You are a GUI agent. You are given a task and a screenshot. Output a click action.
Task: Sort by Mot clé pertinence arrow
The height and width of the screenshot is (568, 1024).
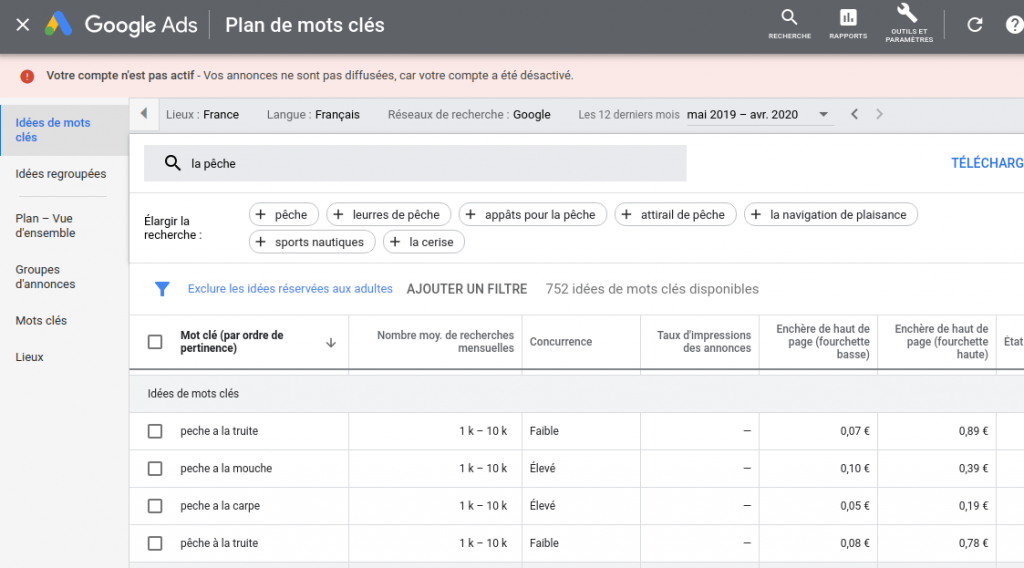pyautogui.click(x=331, y=342)
